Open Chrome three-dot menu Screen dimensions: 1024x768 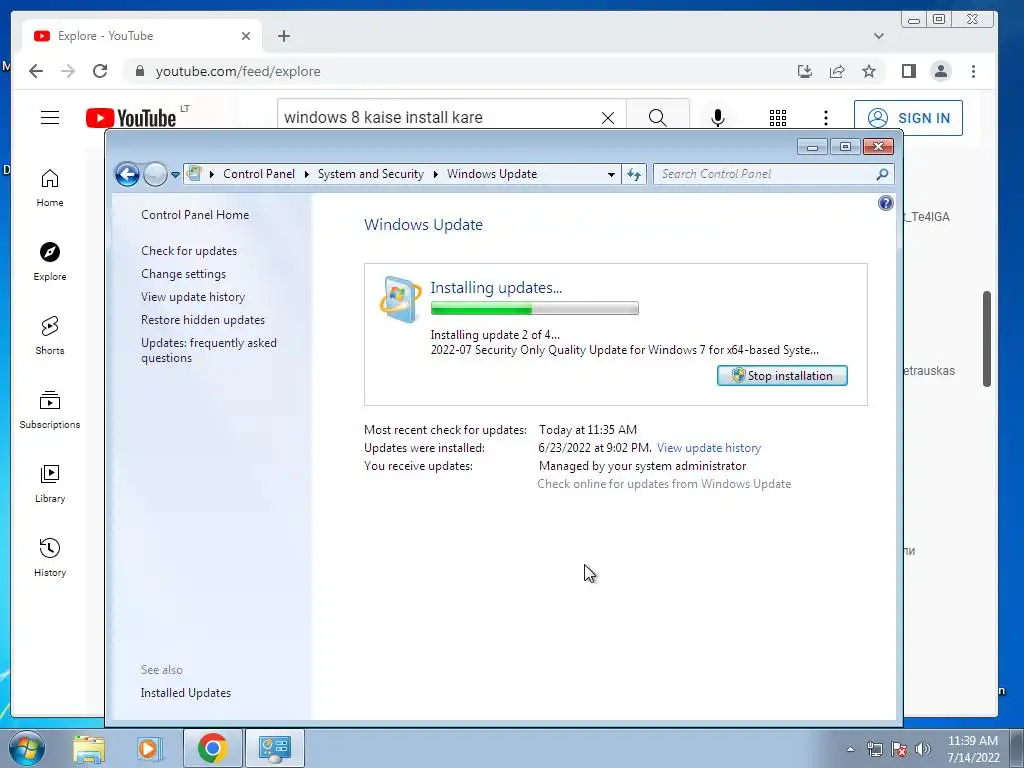pos(973,71)
